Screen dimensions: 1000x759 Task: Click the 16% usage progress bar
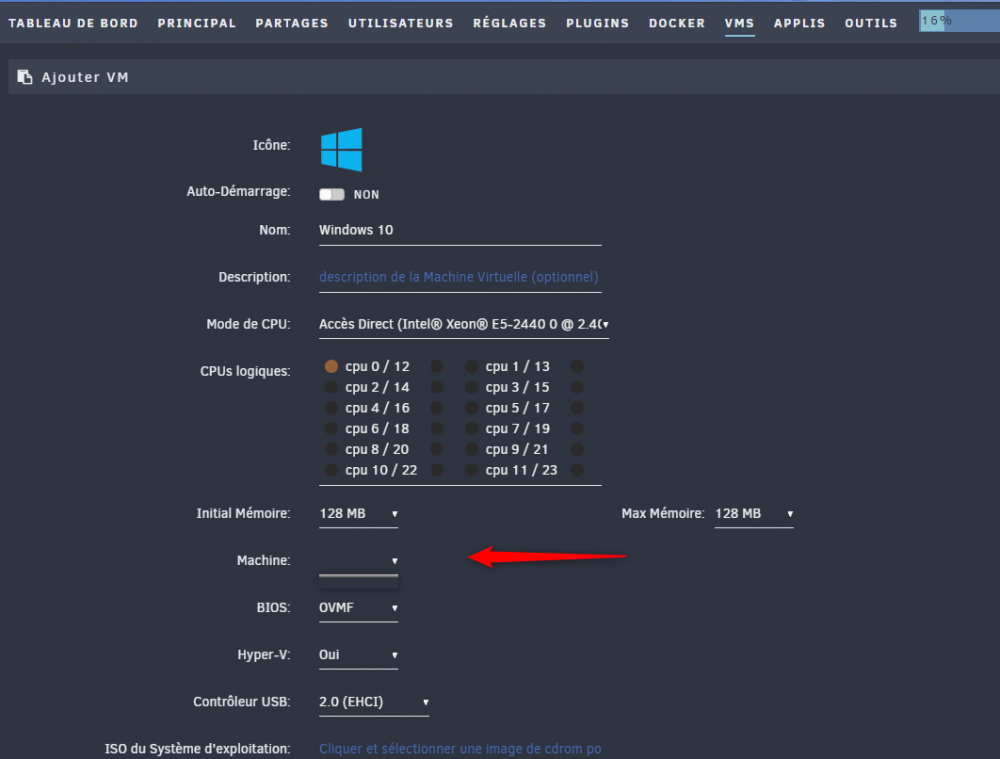coord(959,21)
